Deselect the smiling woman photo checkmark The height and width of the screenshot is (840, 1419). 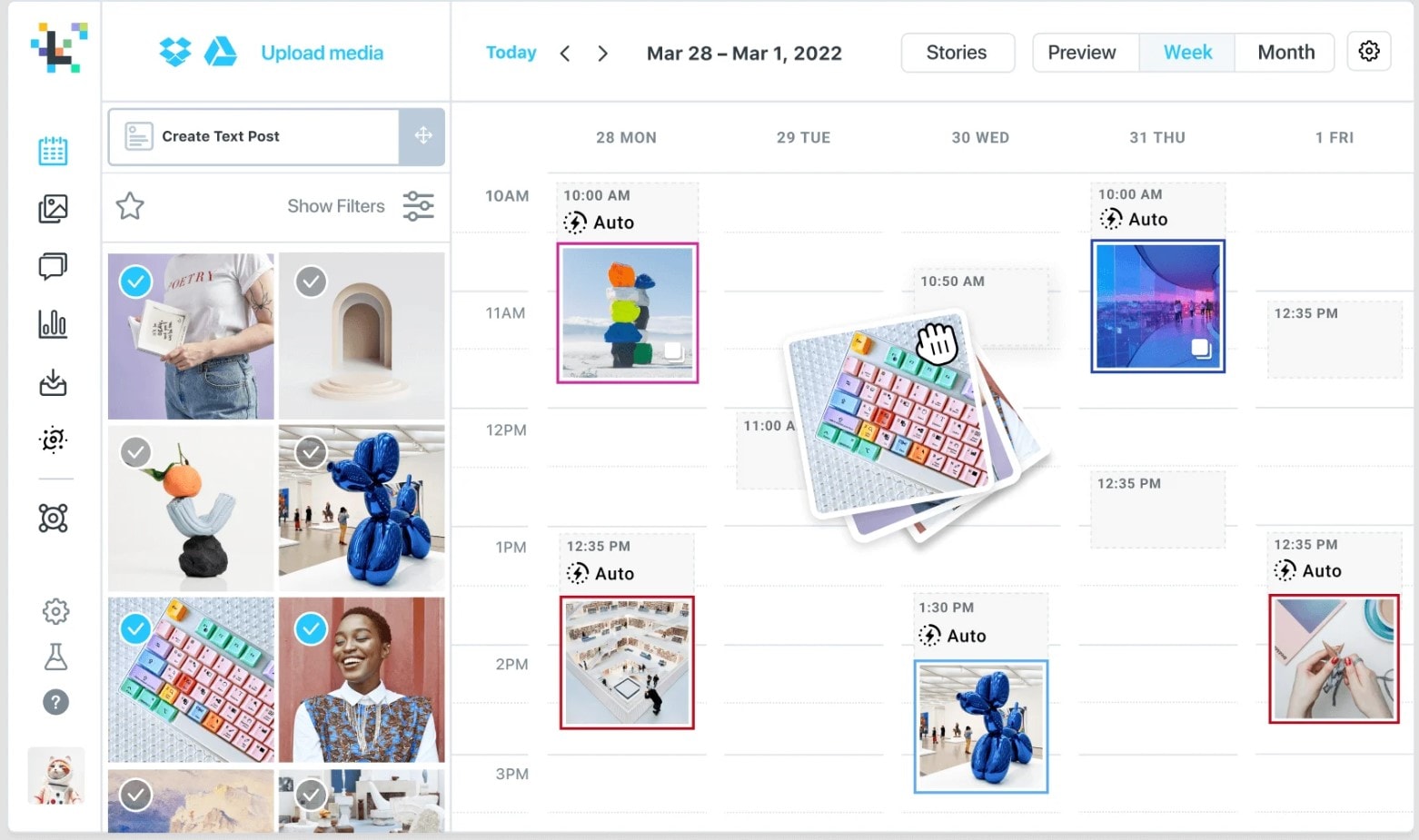(311, 628)
